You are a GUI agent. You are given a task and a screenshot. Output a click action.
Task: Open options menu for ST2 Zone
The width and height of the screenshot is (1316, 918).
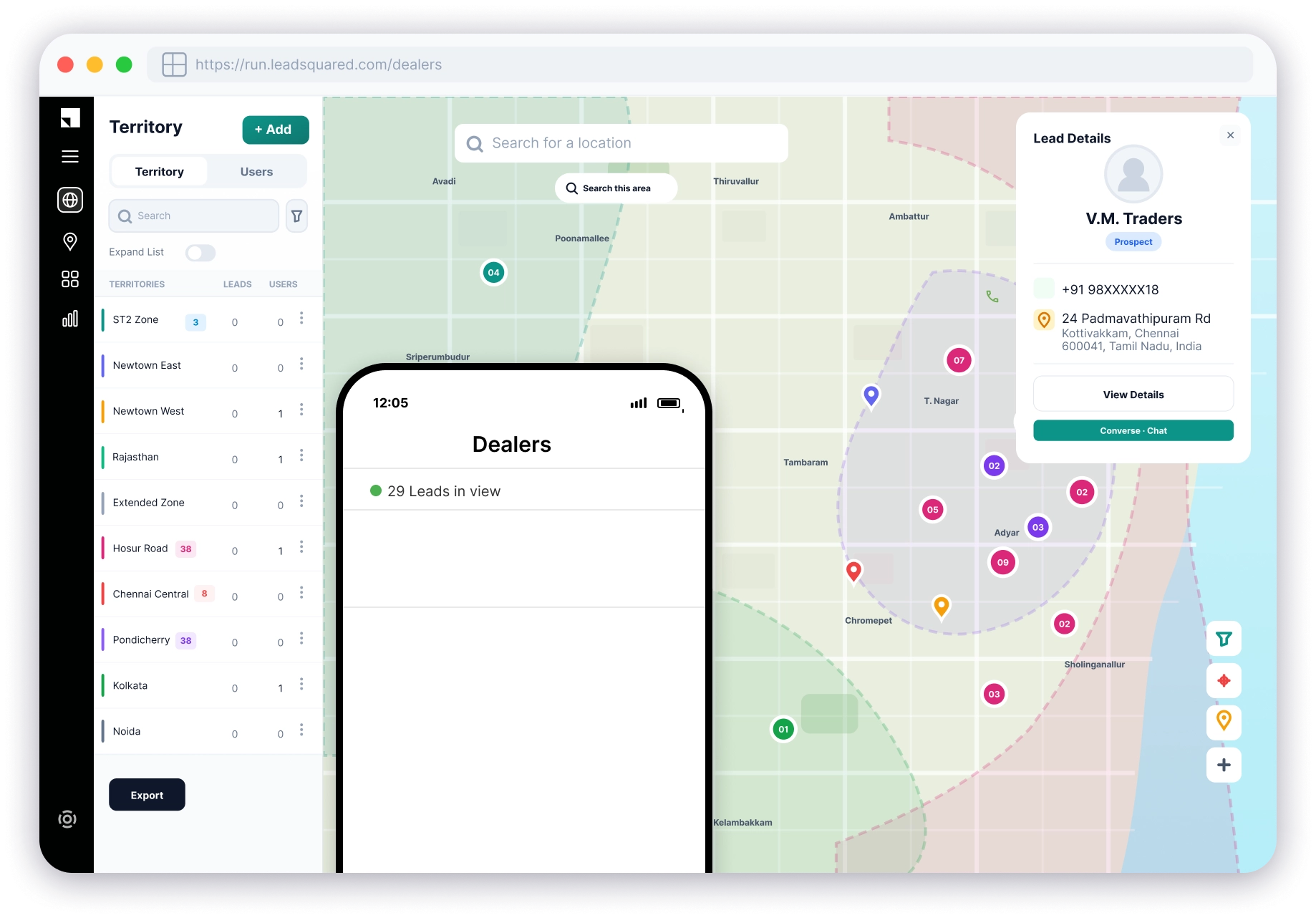click(301, 318)
